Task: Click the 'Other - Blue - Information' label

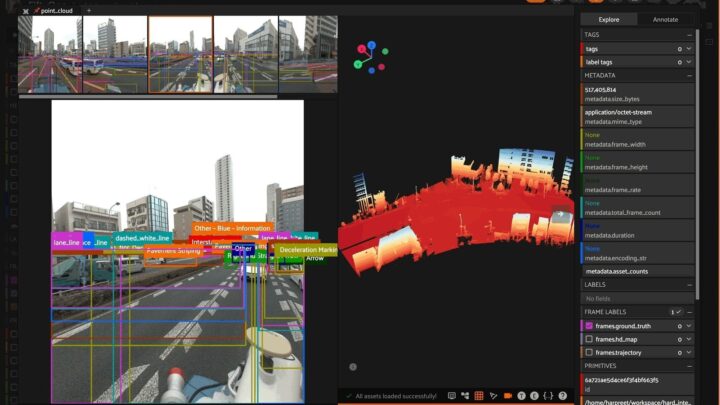Action: (232, 228)
